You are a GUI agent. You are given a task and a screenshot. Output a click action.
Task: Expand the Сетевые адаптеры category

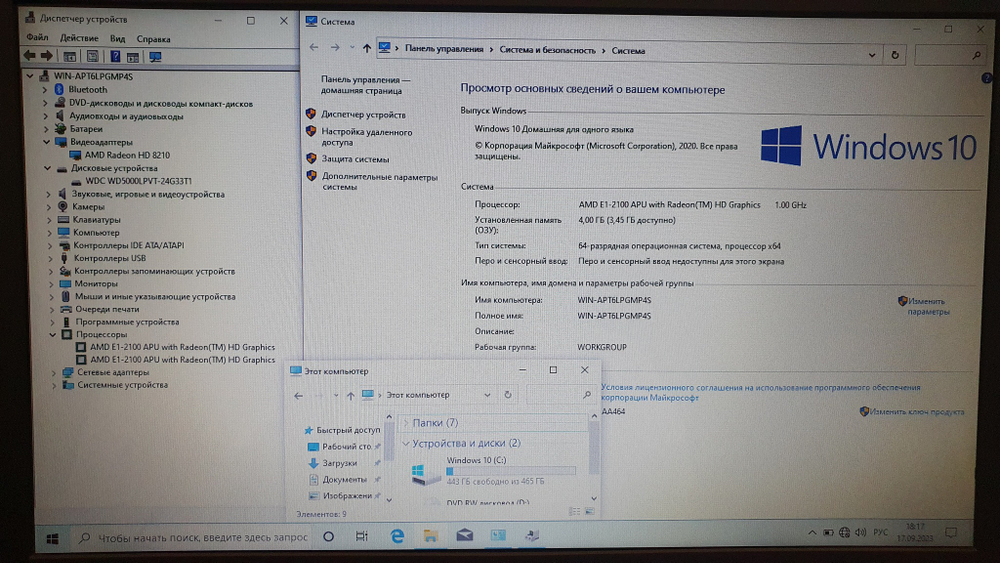tap(54, 372)
